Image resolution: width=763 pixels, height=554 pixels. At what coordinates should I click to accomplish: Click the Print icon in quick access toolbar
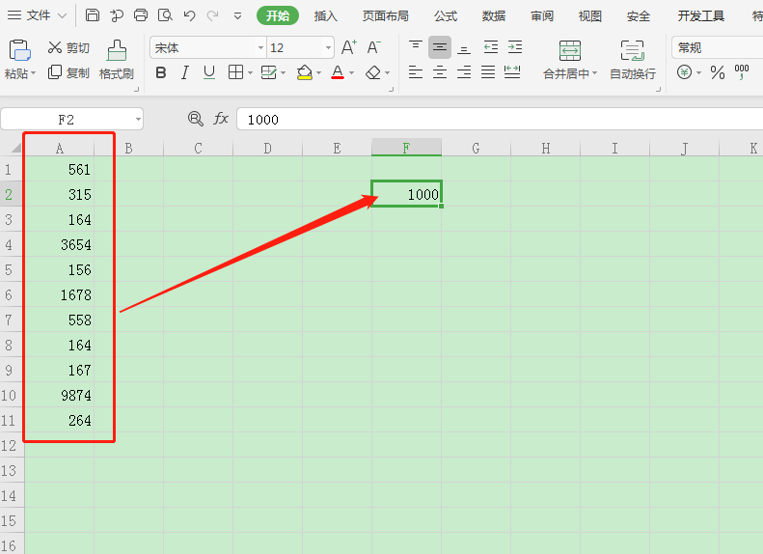(141, 15)
